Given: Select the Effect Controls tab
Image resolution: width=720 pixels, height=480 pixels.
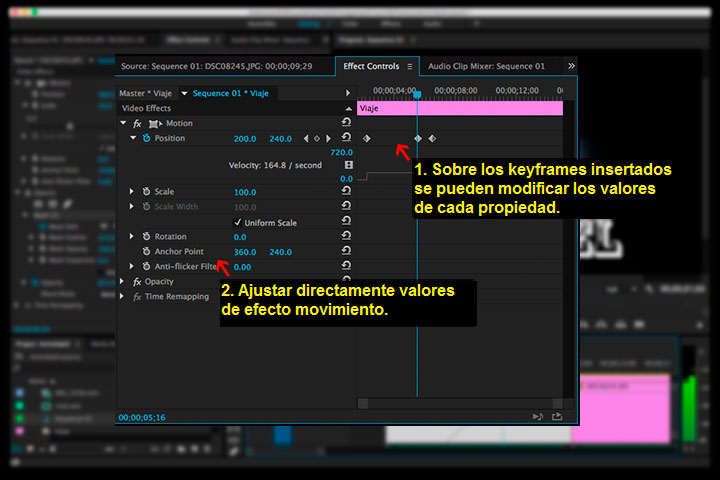Looking at the screenshot, I should click(x=371, y=66).
